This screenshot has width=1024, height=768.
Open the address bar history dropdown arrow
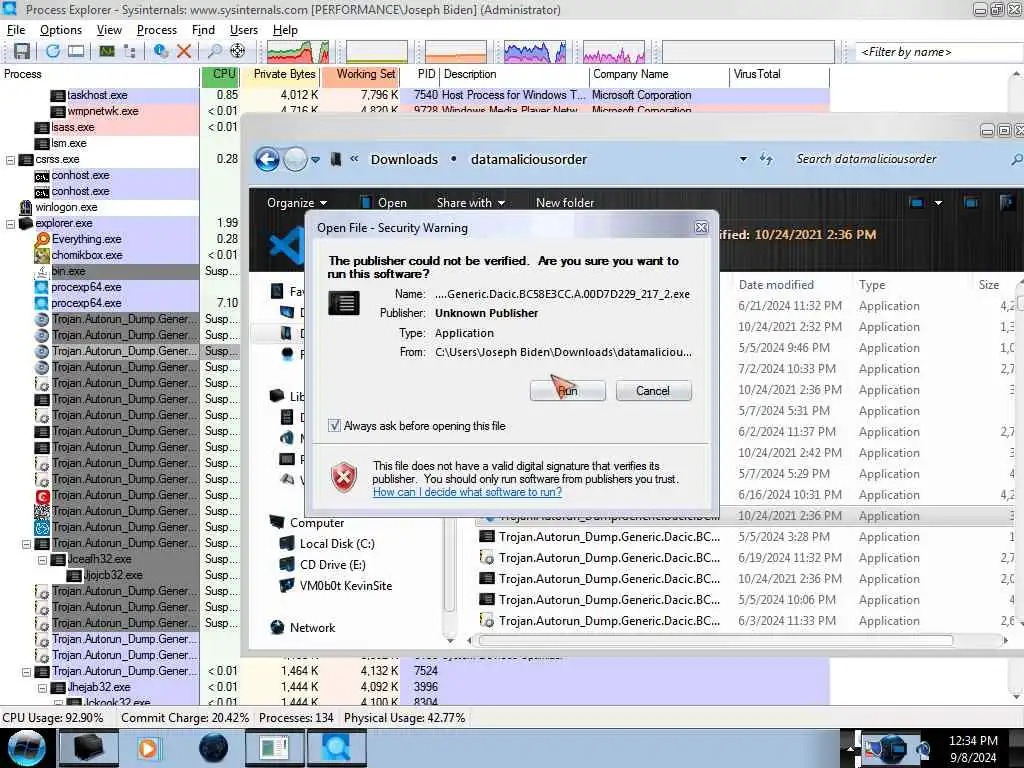[x=743, y=159]
